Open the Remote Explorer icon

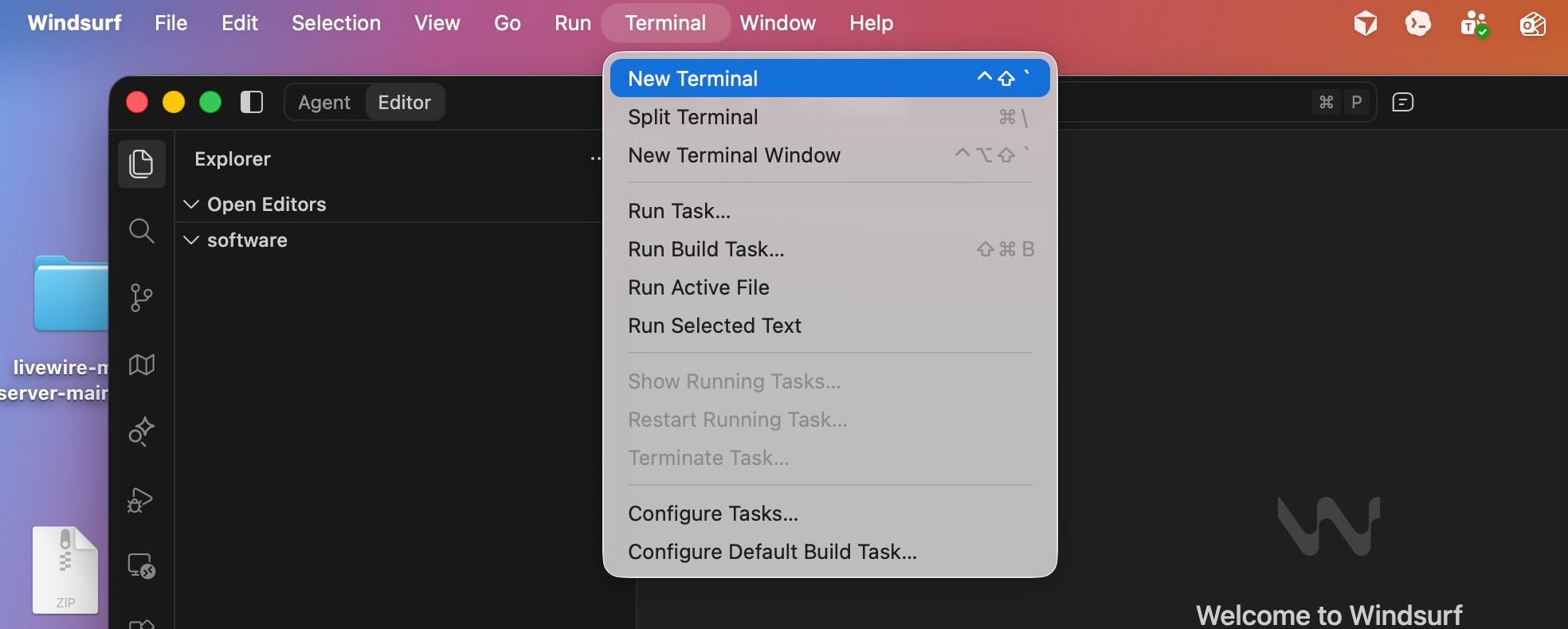[141, 566]
